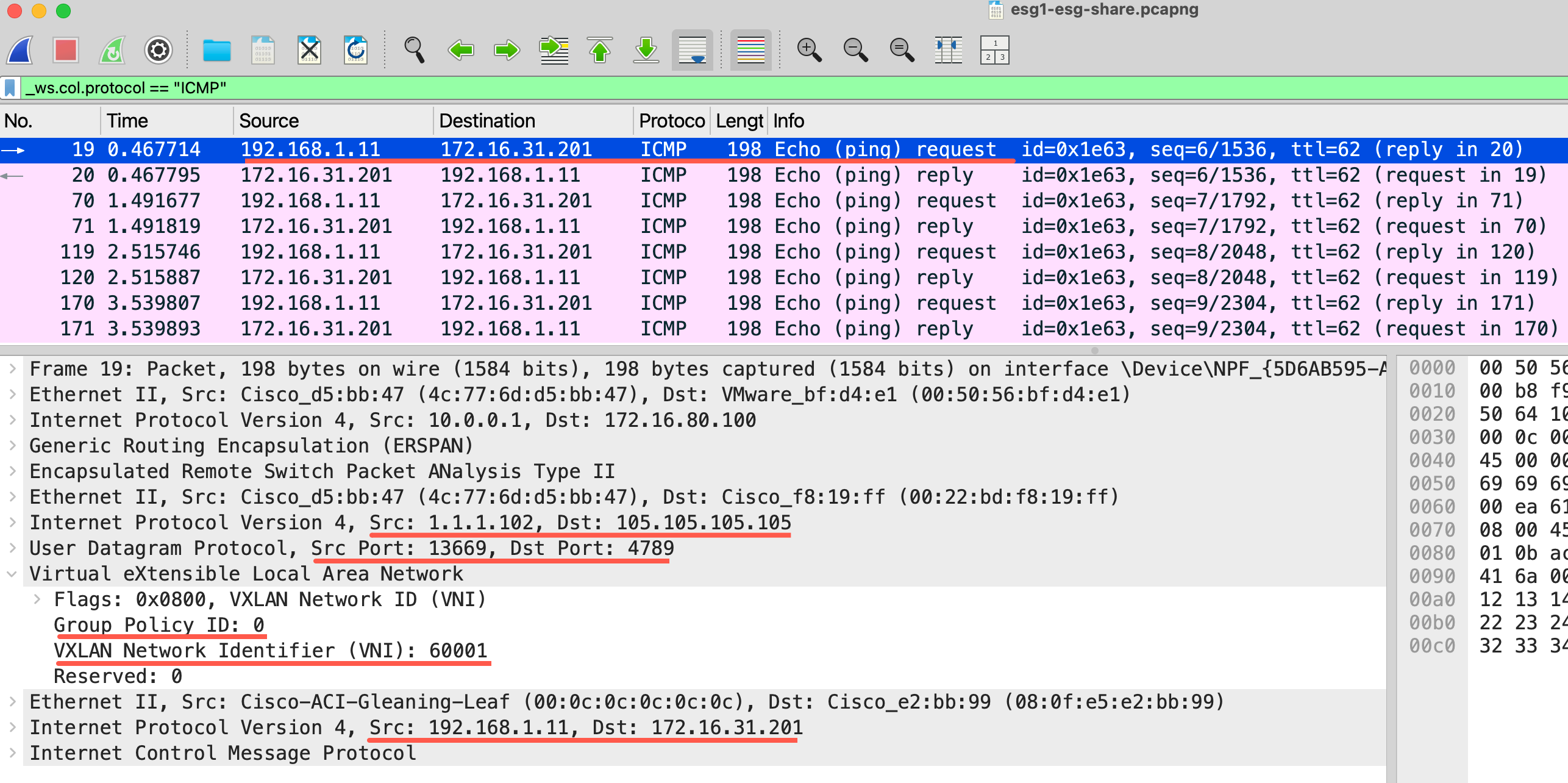Reset text to normal size
The width and height of the screenshot is (1568, 783).
[x=902, y=50]
